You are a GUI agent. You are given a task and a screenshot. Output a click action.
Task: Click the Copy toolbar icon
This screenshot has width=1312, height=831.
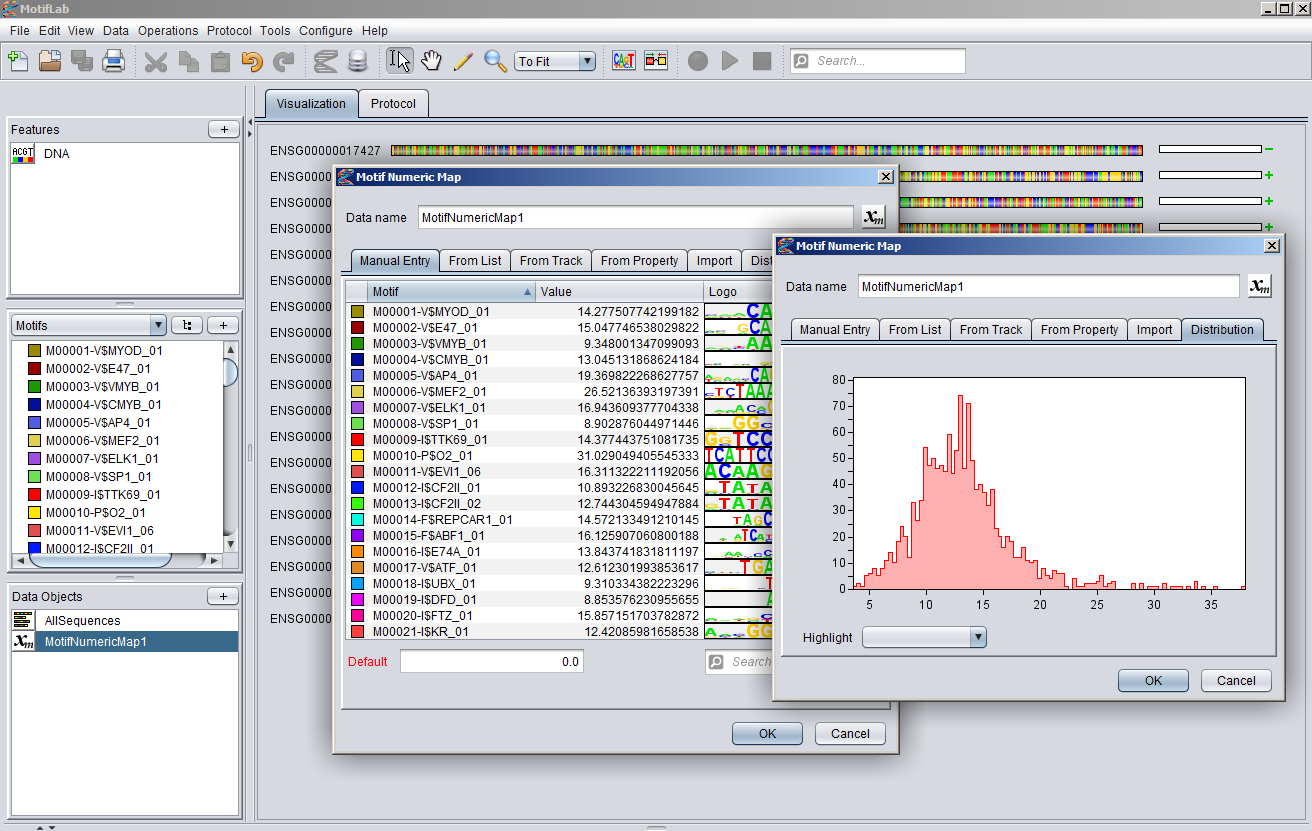tap(188, 61)
